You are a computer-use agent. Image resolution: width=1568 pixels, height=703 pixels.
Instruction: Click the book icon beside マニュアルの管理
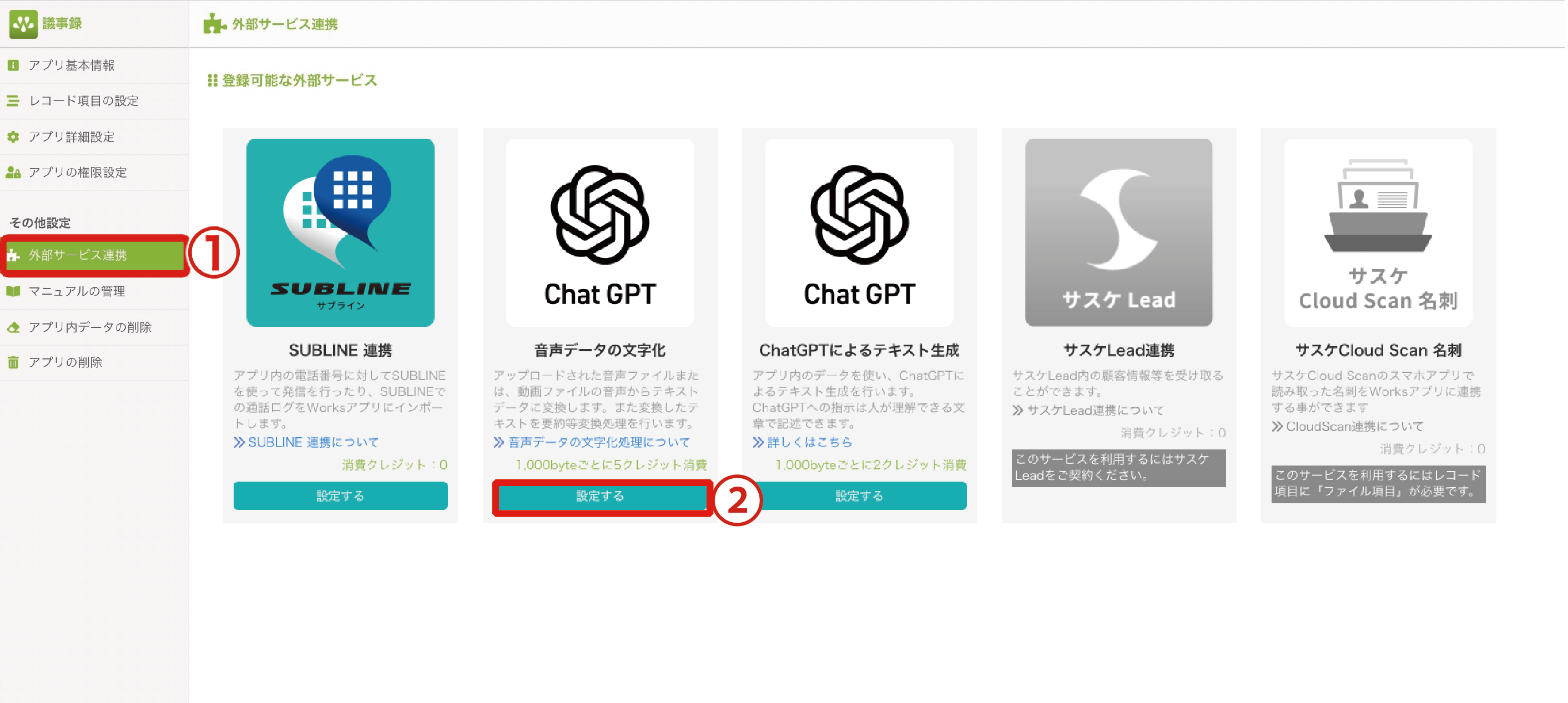13,291
